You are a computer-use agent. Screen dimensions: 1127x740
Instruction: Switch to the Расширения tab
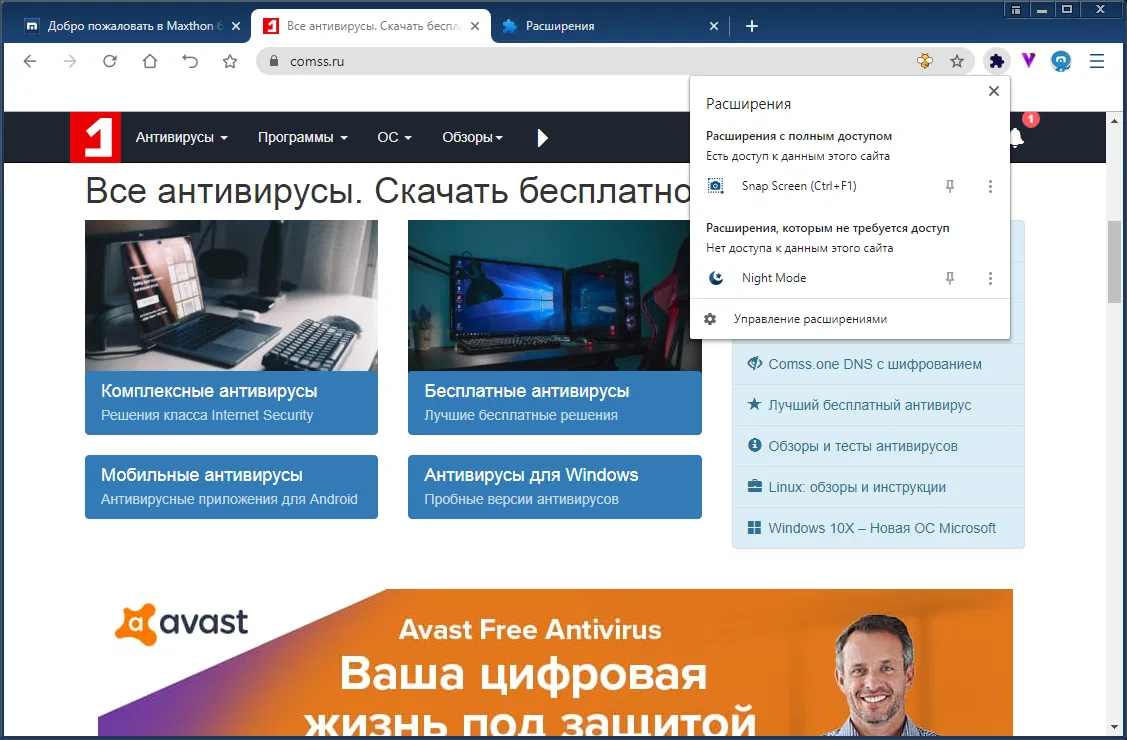coord(611,27)
